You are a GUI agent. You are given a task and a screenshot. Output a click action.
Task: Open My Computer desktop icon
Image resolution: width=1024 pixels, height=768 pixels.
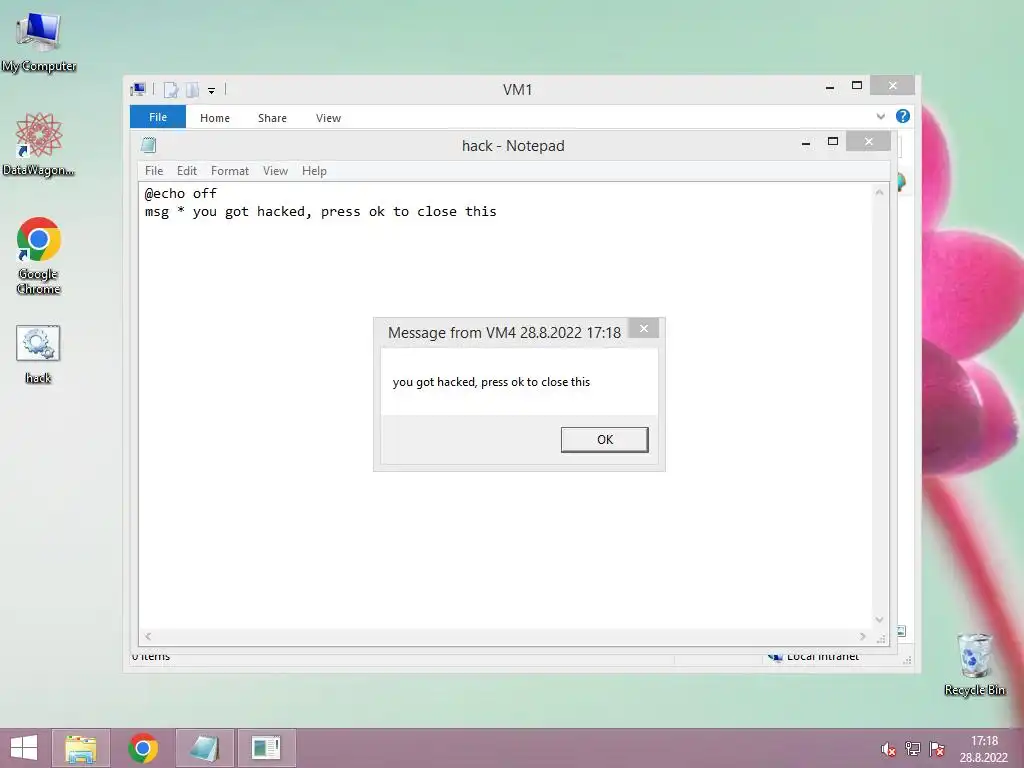tap(39, 41)
